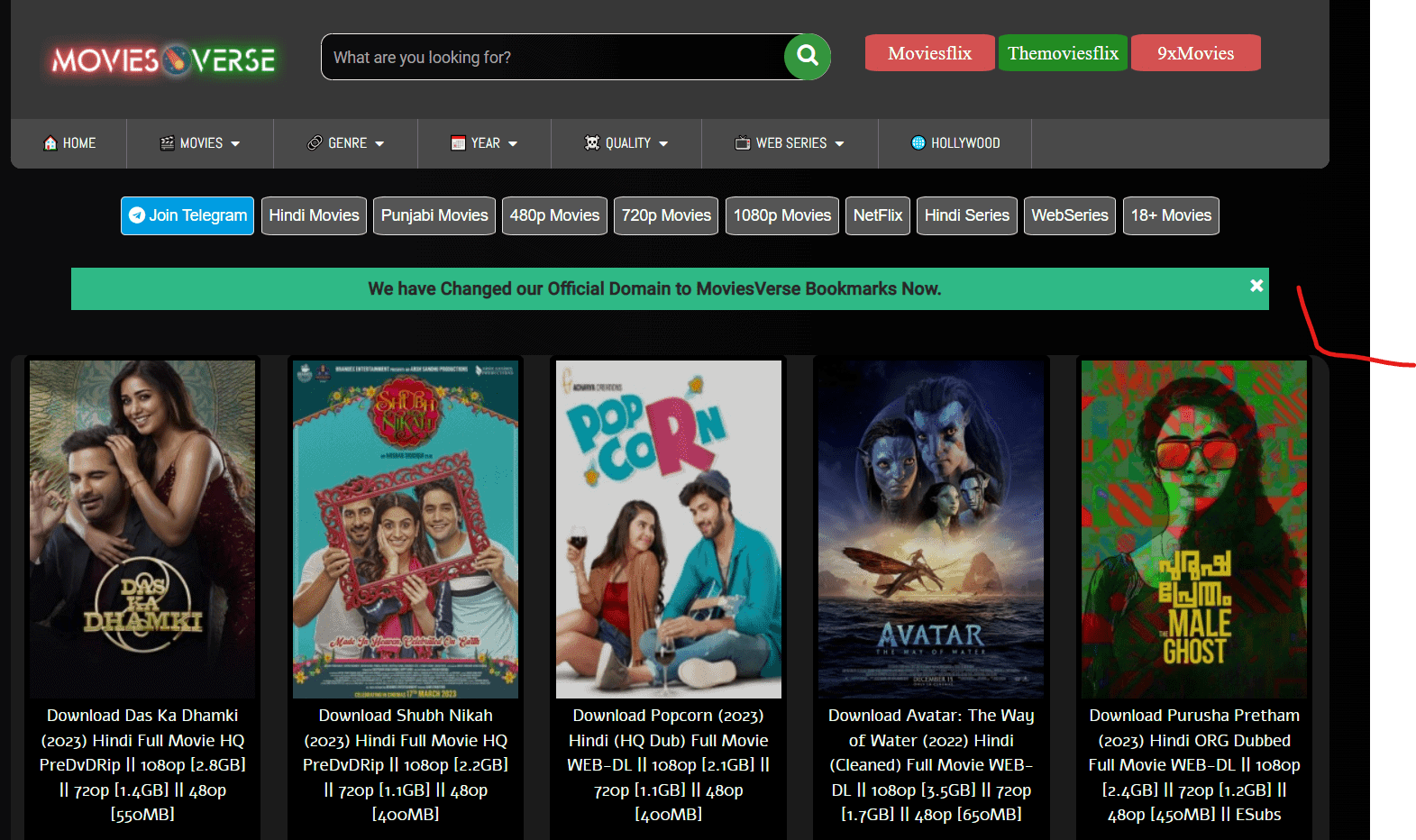
Task: Click the calendar icon beside Year
Action: click(458, 143)
